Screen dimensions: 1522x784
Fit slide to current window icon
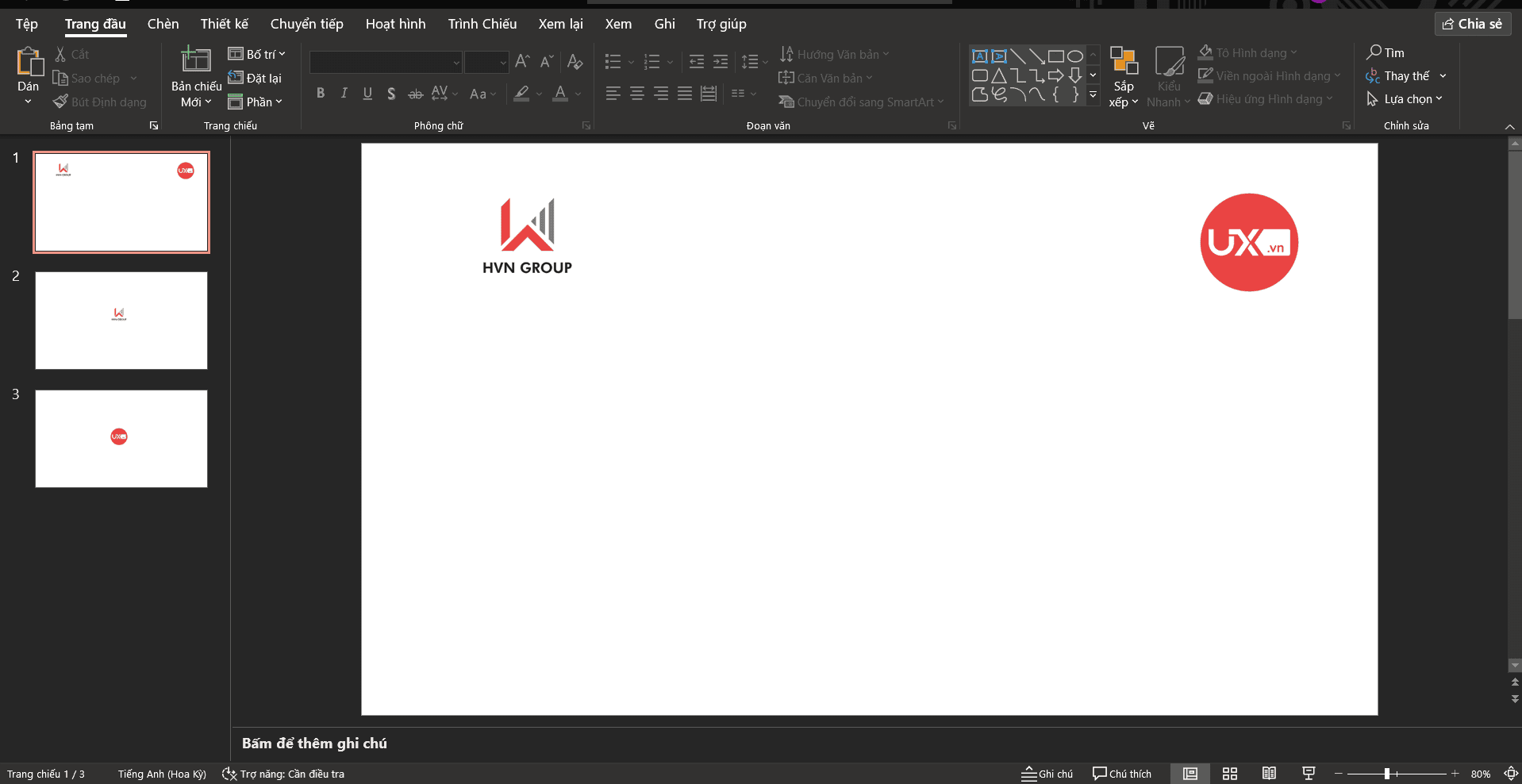click(1510, 774)
